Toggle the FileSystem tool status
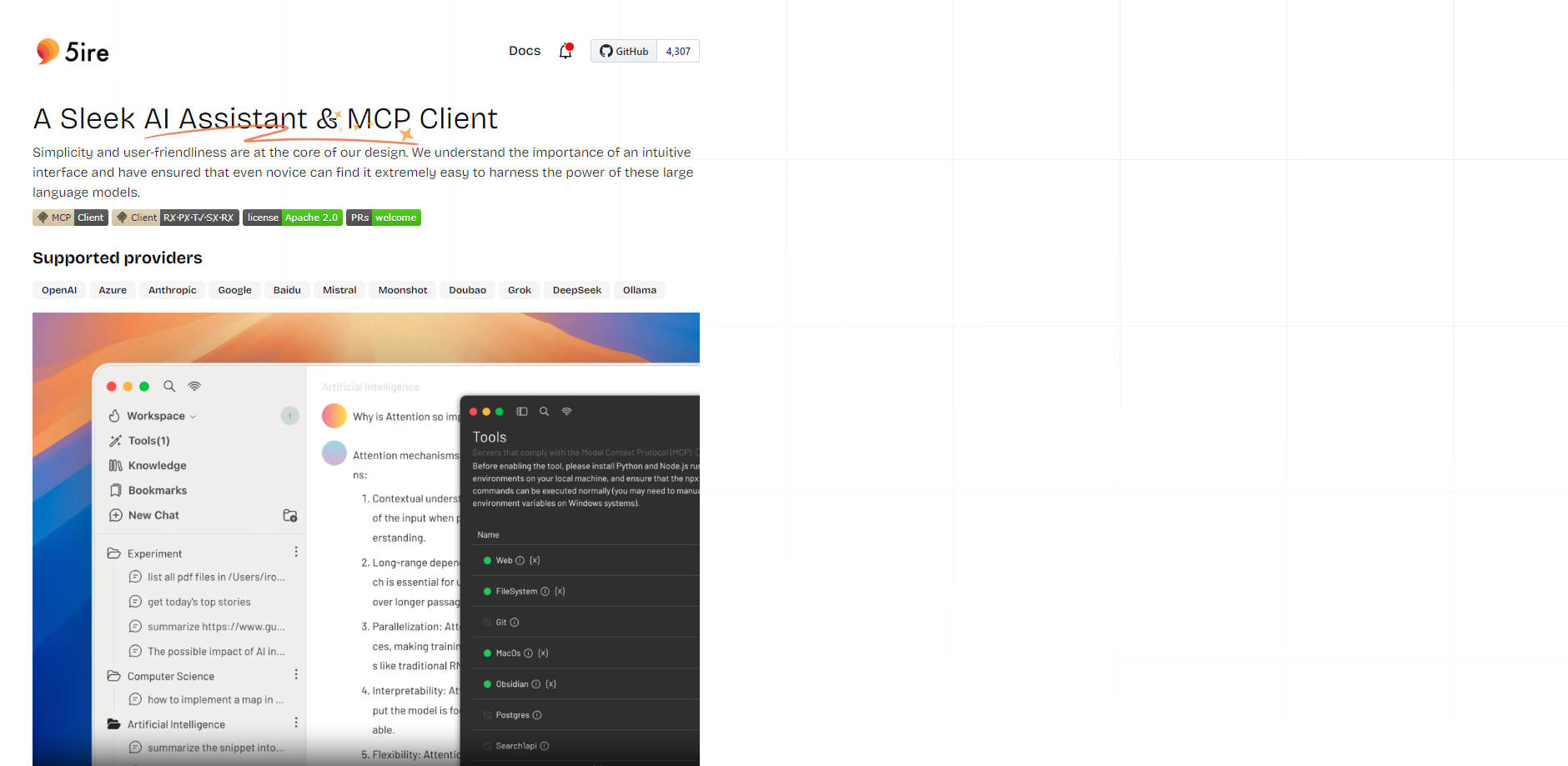 (487, 592)
